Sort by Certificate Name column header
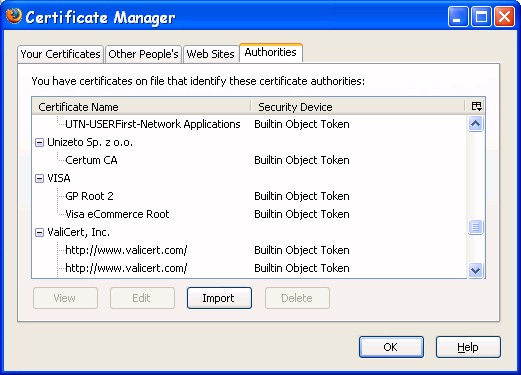 pos(141,107)
